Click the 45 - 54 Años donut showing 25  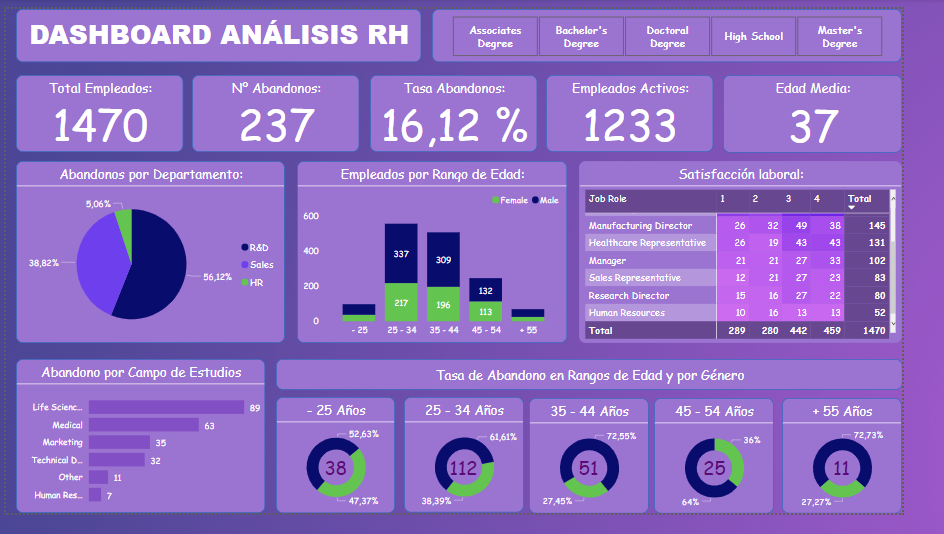714,468
